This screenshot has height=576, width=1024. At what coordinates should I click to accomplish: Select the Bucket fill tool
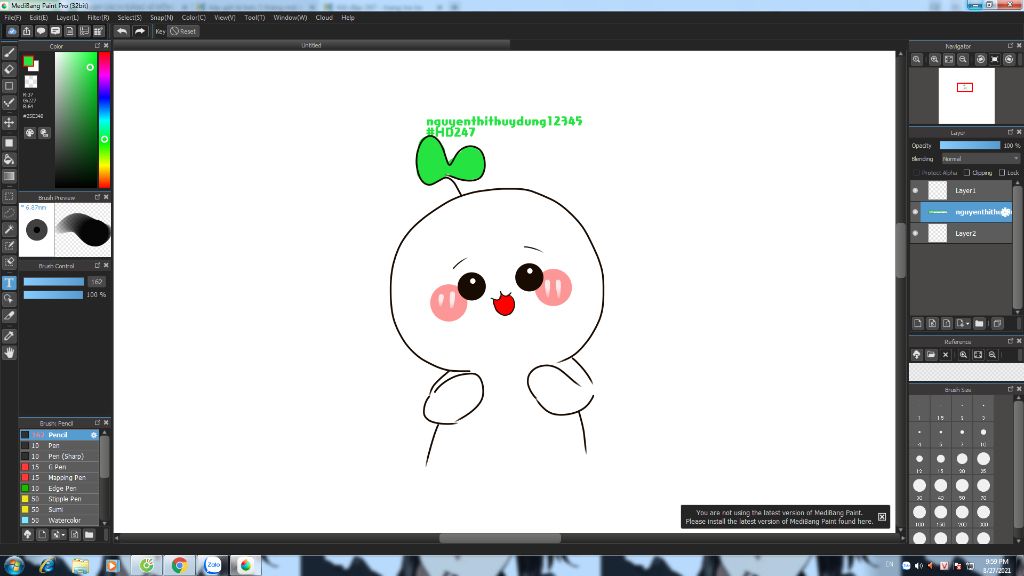point(9,159)
